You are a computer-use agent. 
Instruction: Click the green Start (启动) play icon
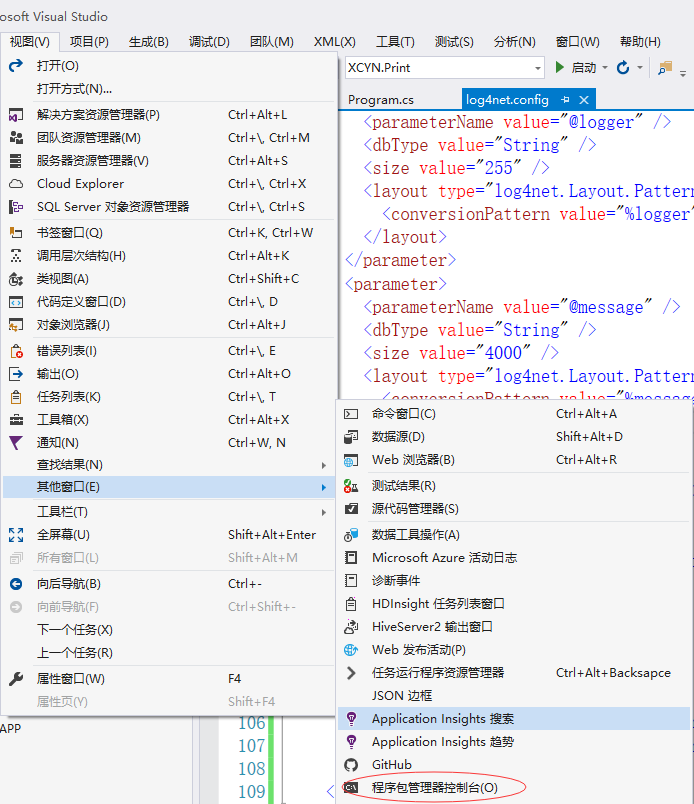[560, 67]
